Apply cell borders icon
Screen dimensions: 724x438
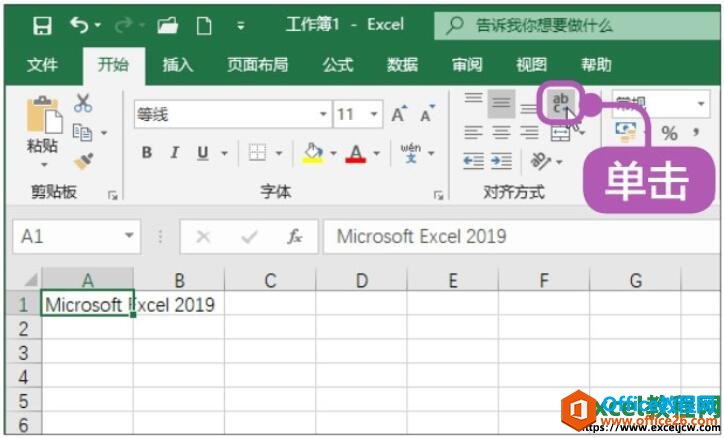click(258, 152)
